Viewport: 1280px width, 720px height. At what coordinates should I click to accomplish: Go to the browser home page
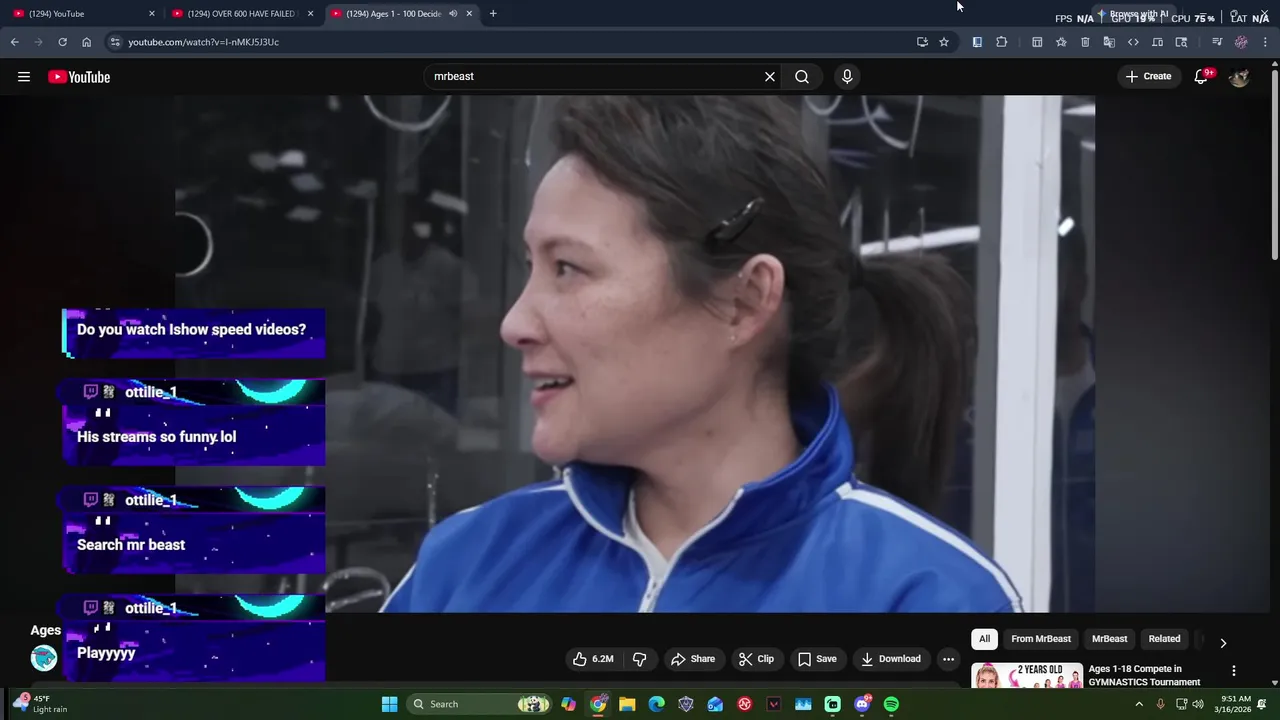[87, 42]
